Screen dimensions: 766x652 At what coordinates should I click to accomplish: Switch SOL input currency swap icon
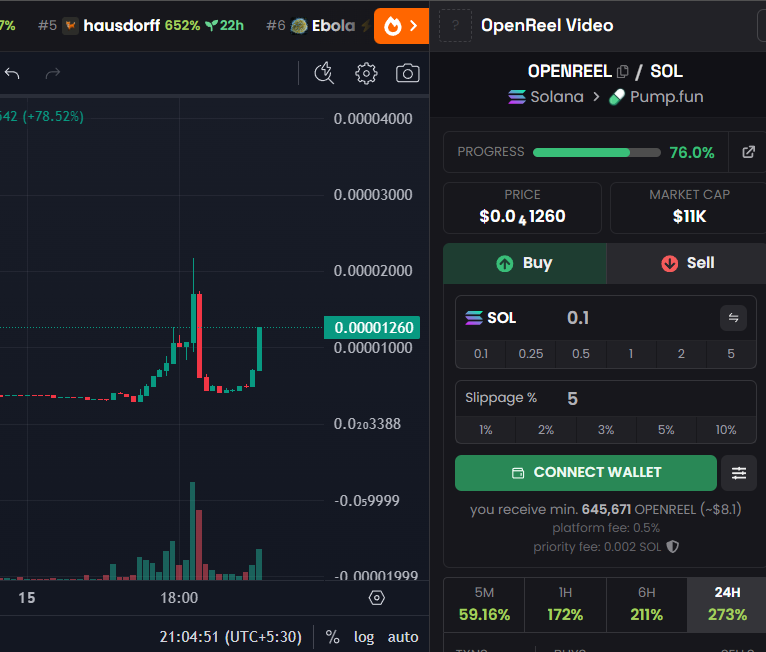click(733, 318)
